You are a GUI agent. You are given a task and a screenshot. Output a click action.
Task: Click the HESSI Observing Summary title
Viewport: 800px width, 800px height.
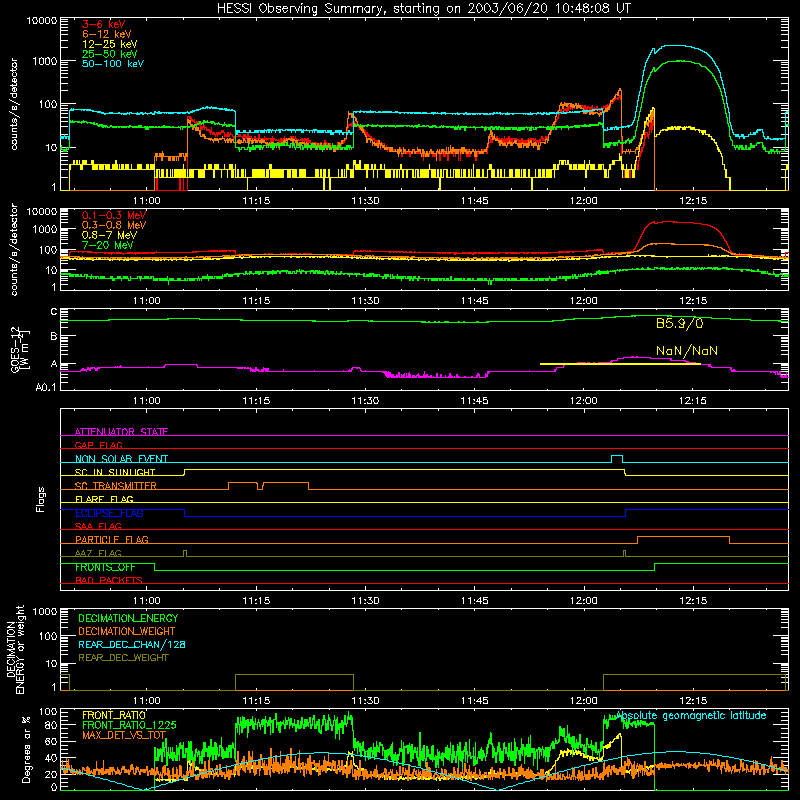click(423, 9)
